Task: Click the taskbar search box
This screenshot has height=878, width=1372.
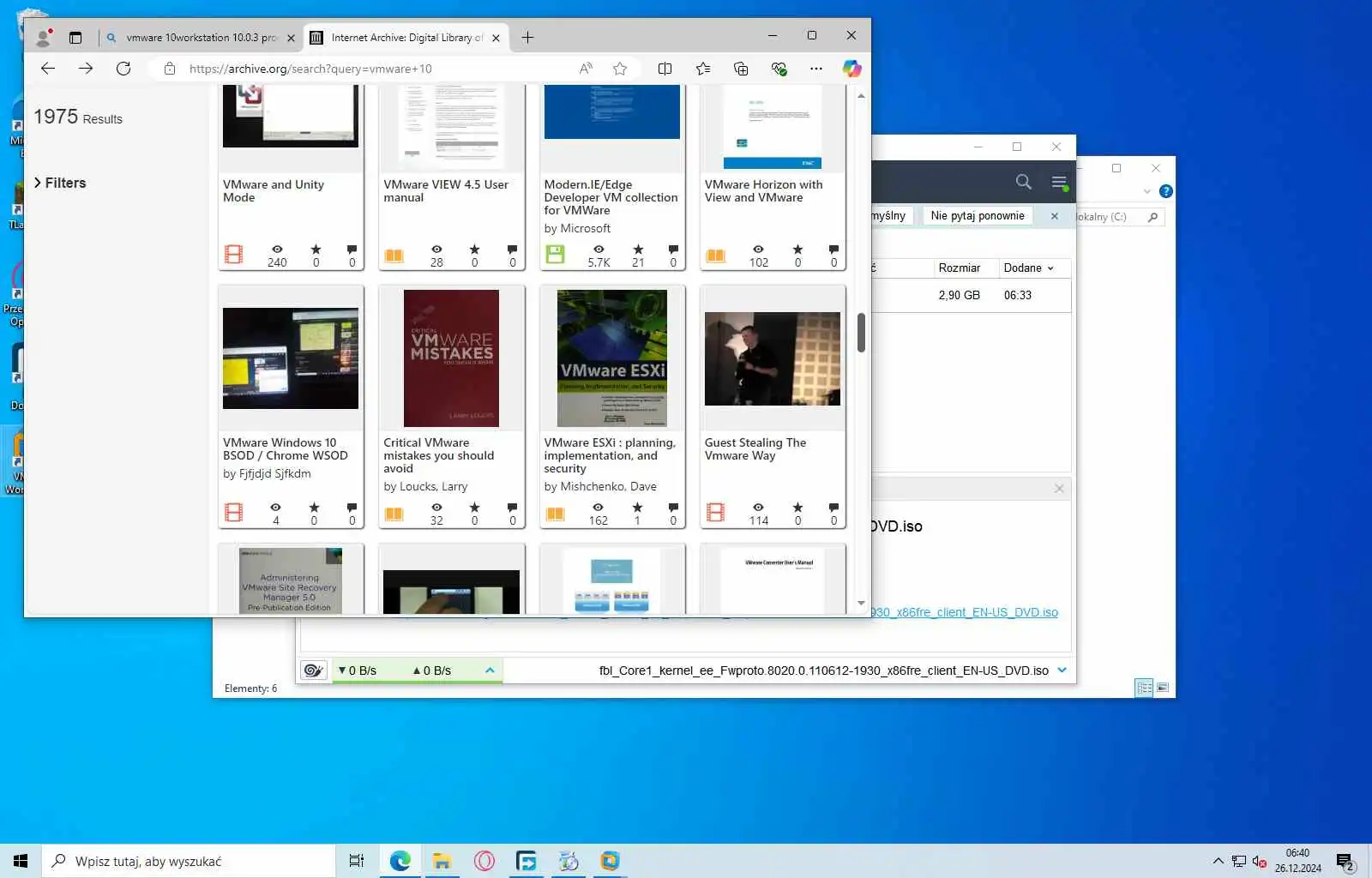Action: [x=189, y=861]
